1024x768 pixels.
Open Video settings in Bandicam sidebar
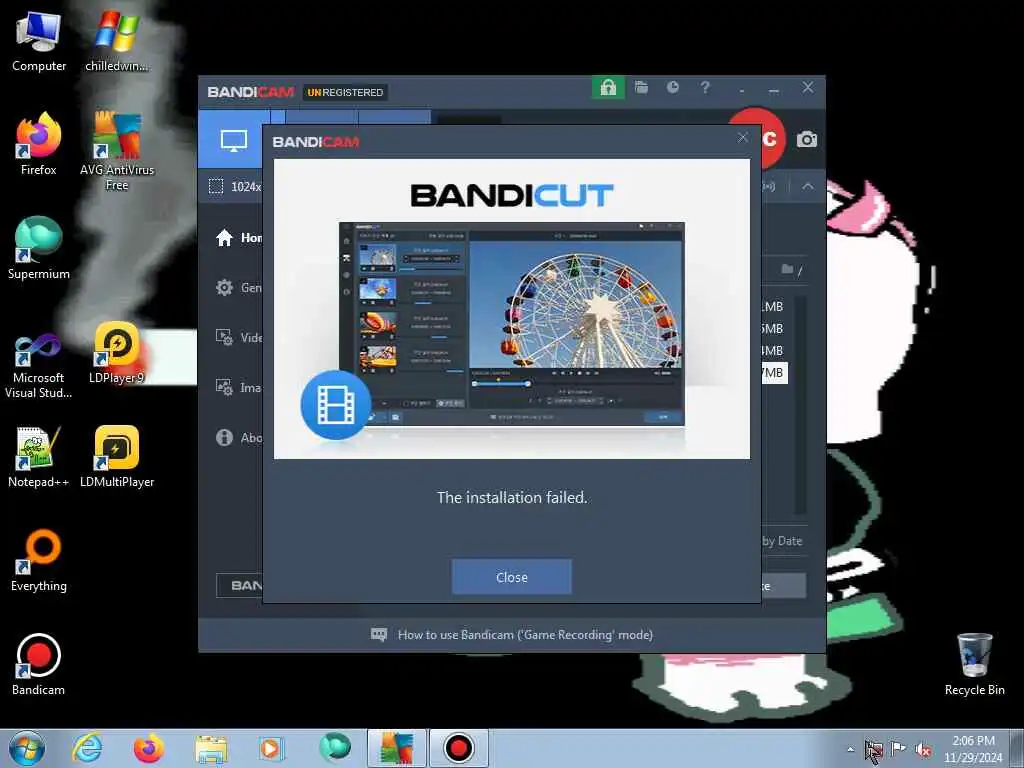tap(238, 338)
